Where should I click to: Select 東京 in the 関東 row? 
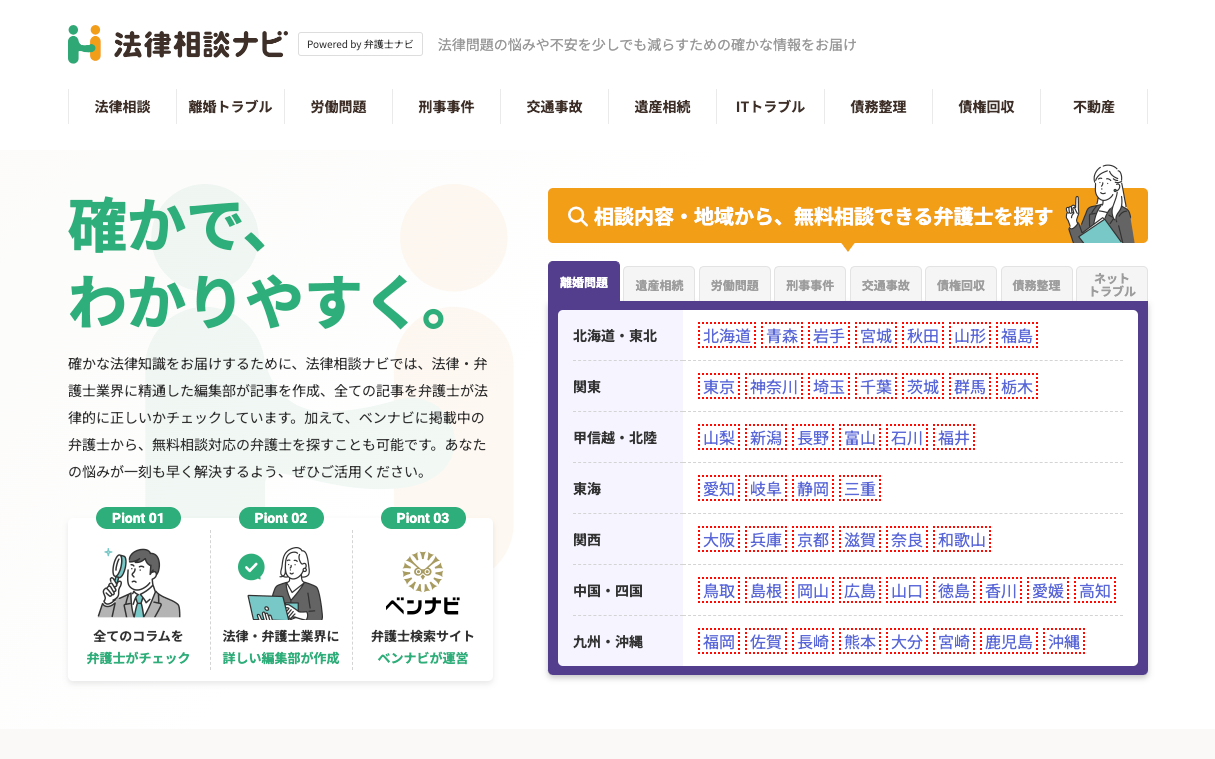click(x=719, y=386)
